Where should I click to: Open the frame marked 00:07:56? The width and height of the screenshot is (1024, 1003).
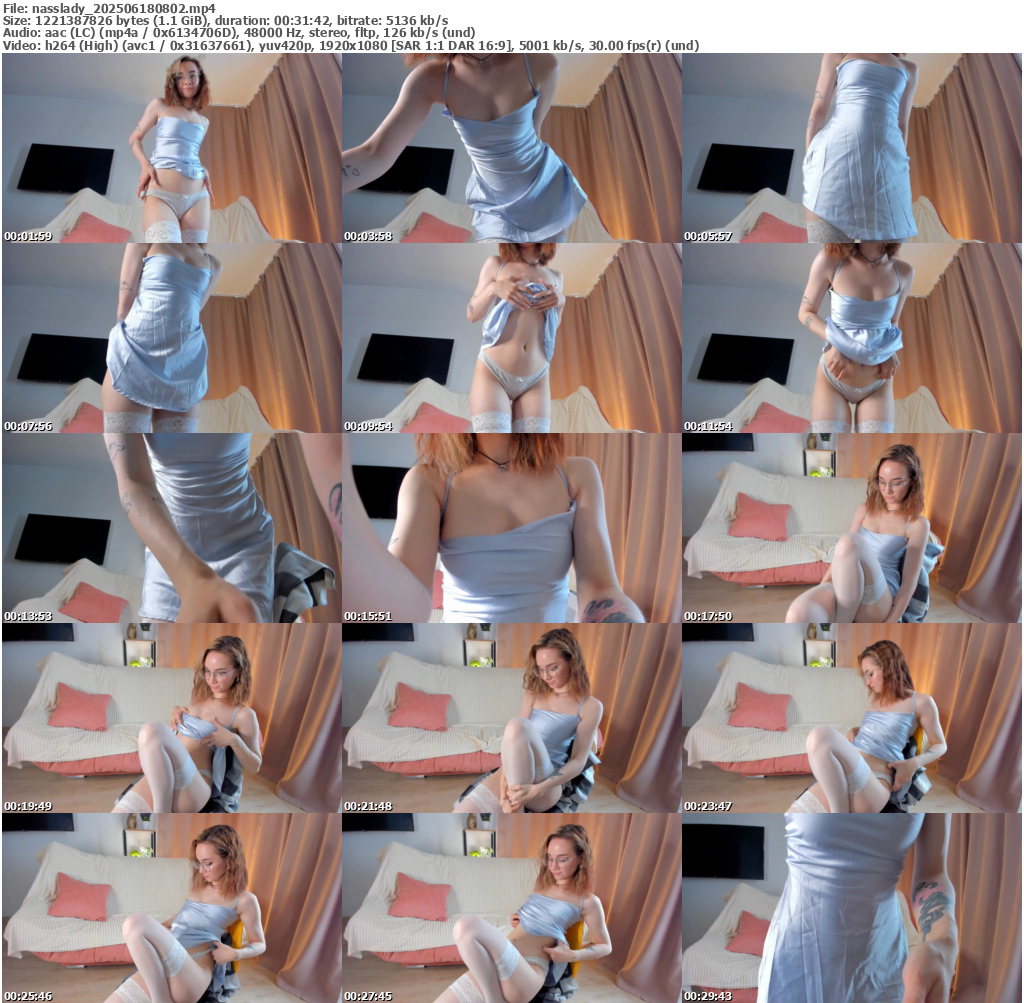coord(171,338)
